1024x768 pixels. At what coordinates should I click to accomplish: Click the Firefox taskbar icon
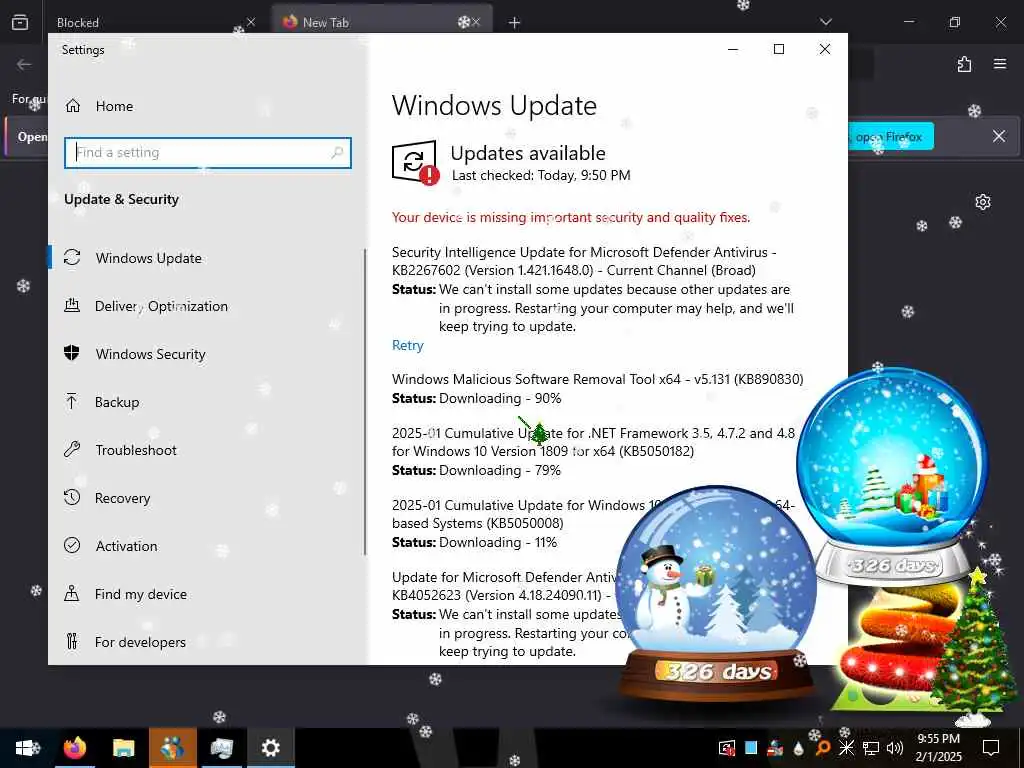[x=74, y=748]
